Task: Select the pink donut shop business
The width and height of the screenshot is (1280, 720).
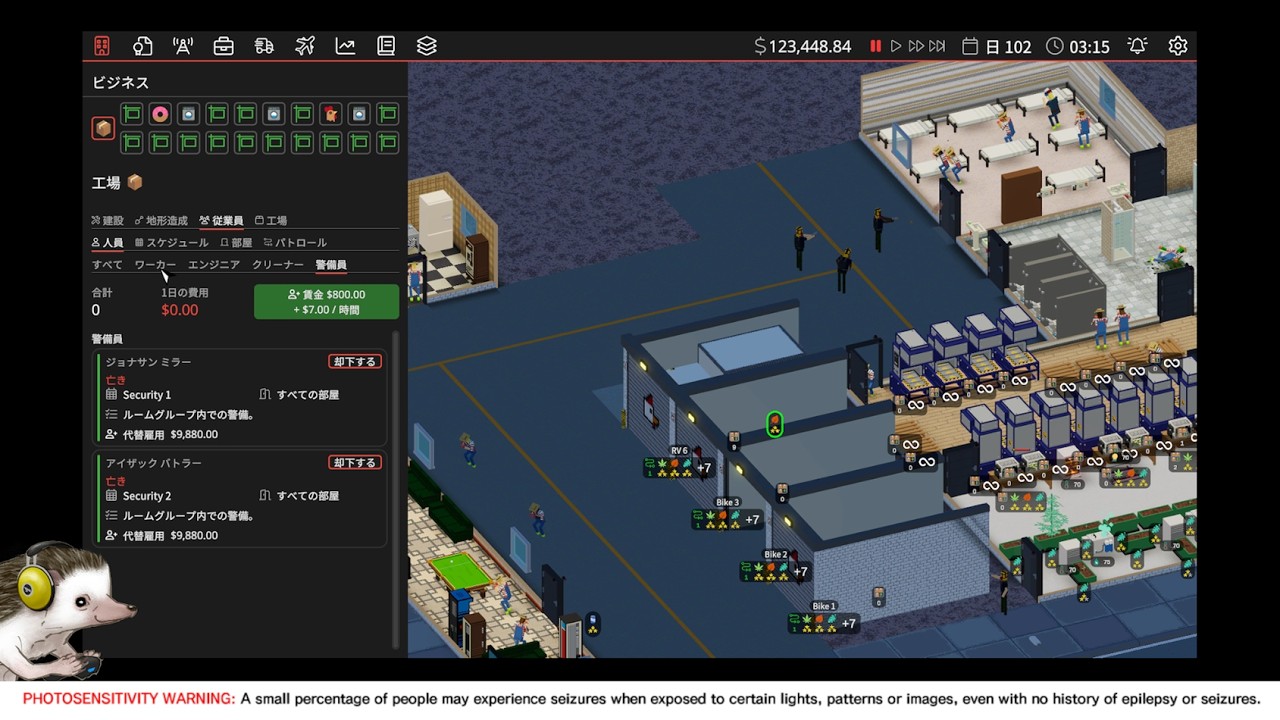Action: 160,114
